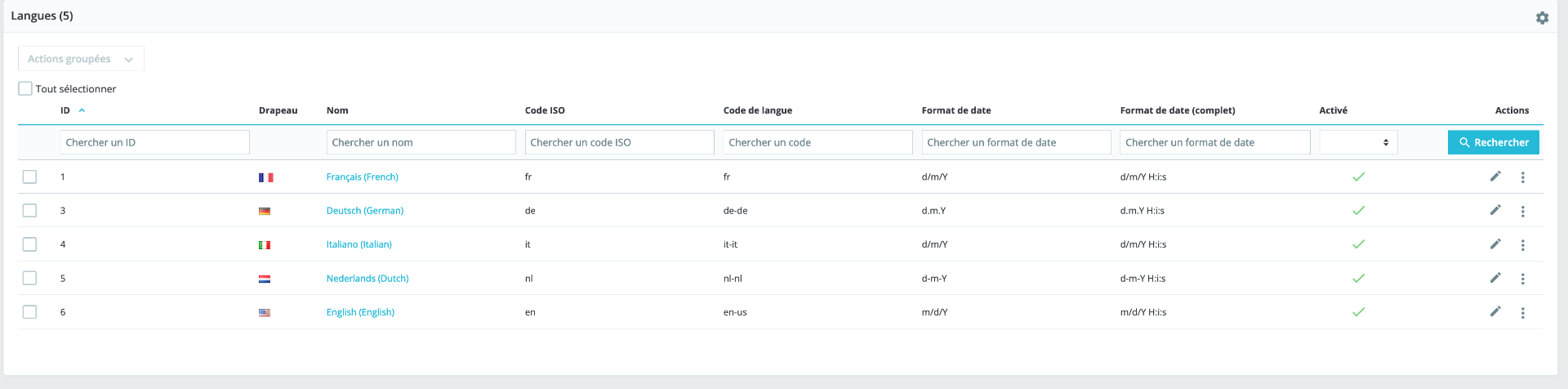The height and width of the screenshot is (389, 1568).
Task: Edit the Nederlands (Dutch) language entry
Action: click(x=1495, y=278)
